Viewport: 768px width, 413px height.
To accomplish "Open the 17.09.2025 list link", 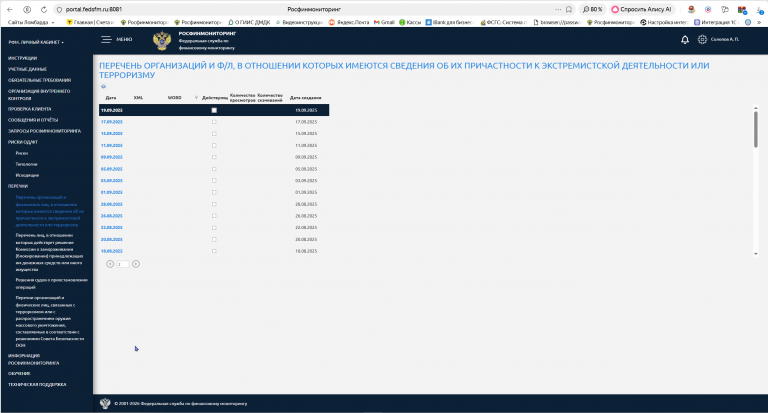I will 112,122.
